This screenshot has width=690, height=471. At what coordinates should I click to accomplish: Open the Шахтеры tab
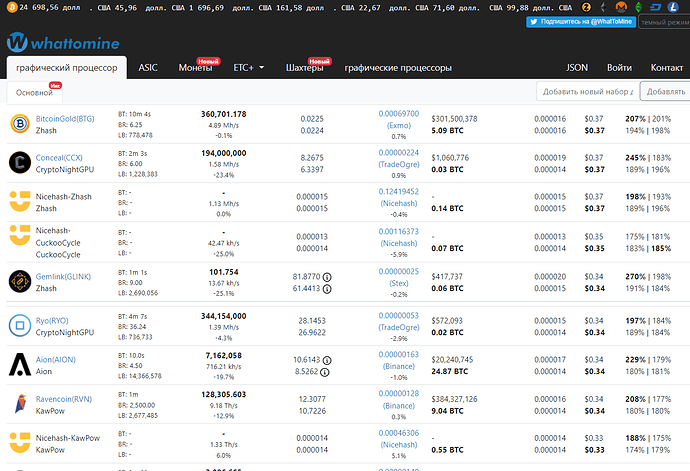304,67
